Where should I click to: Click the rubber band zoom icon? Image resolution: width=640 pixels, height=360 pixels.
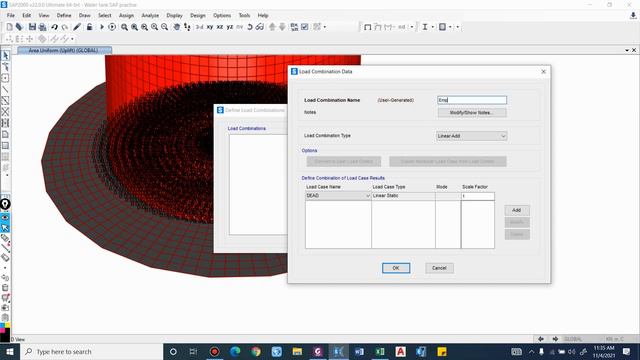tap(124, 27)
